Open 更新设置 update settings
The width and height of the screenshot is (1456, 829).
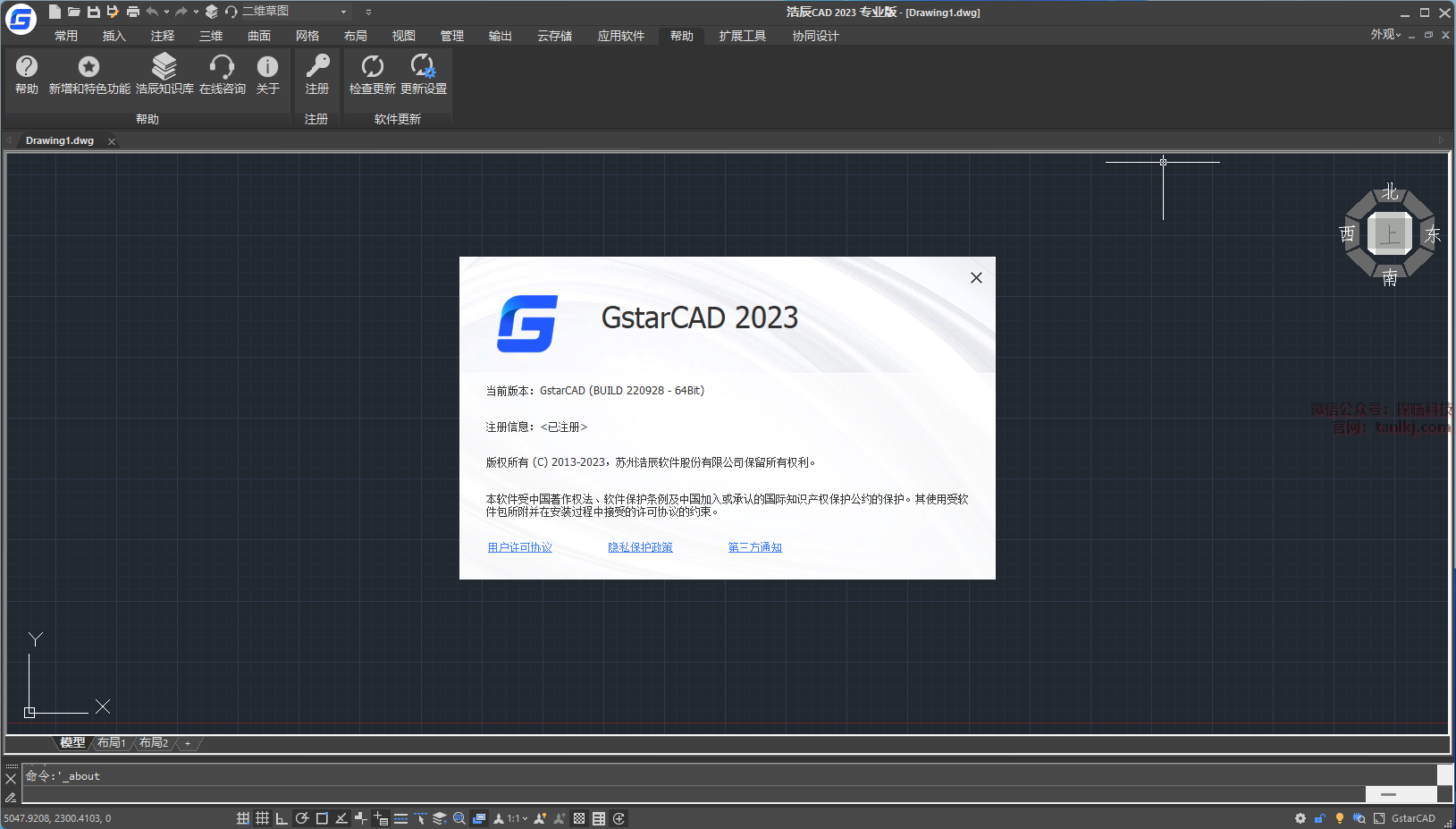423,67
